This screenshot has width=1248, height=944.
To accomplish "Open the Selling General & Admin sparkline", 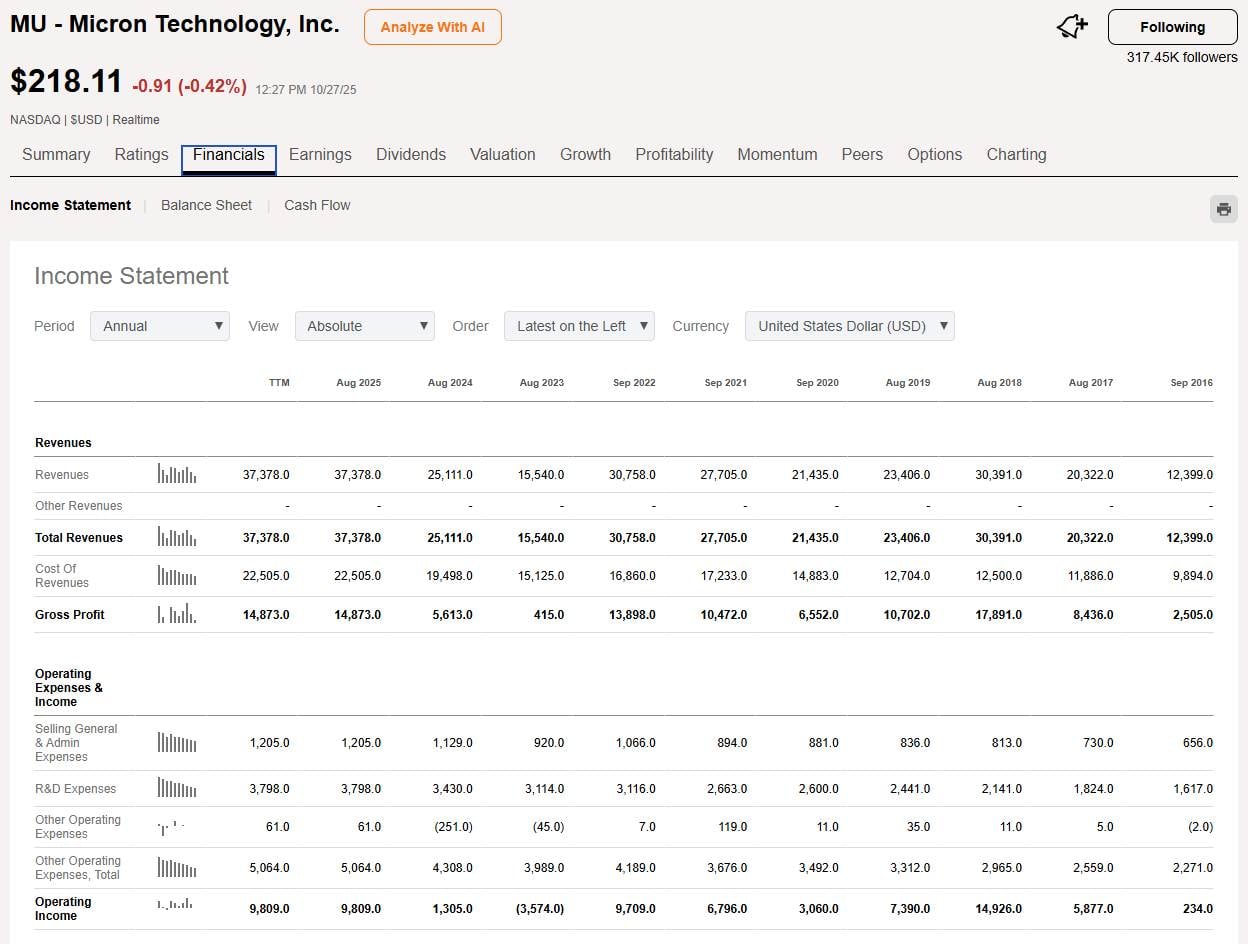I will click(177, 743).
